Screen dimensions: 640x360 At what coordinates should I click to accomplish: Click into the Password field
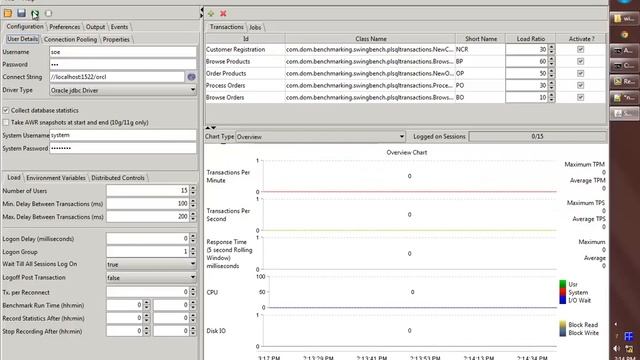[x=123, y=64]
